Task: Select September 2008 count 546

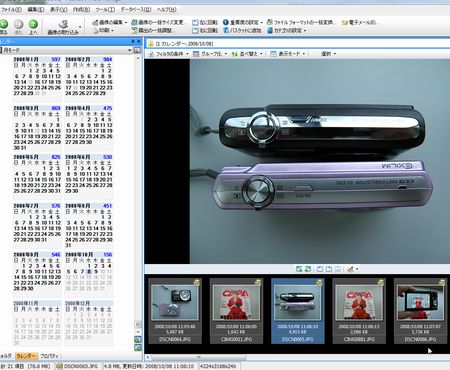Action: 56,255
